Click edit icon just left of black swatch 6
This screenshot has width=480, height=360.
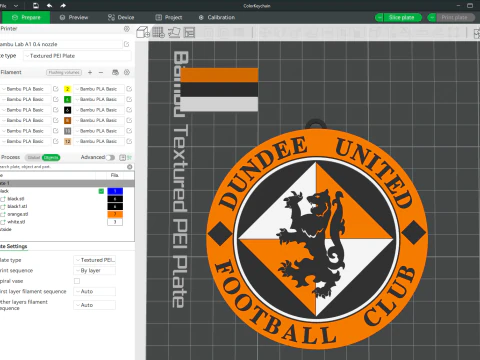pyautogui.click(x=56, y=110)
